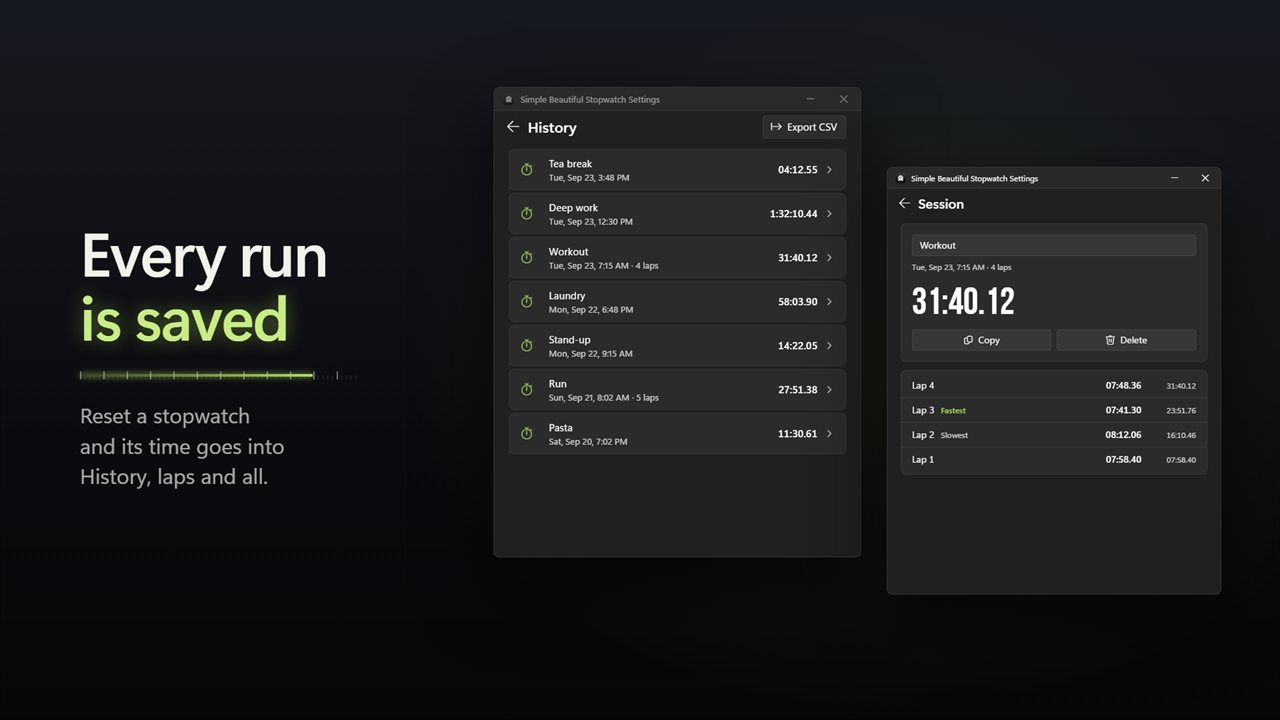Image resolution: width=1280 pixels, height=720 pixels.
Task: Minimize the History settings window
Action: point(810,99)
